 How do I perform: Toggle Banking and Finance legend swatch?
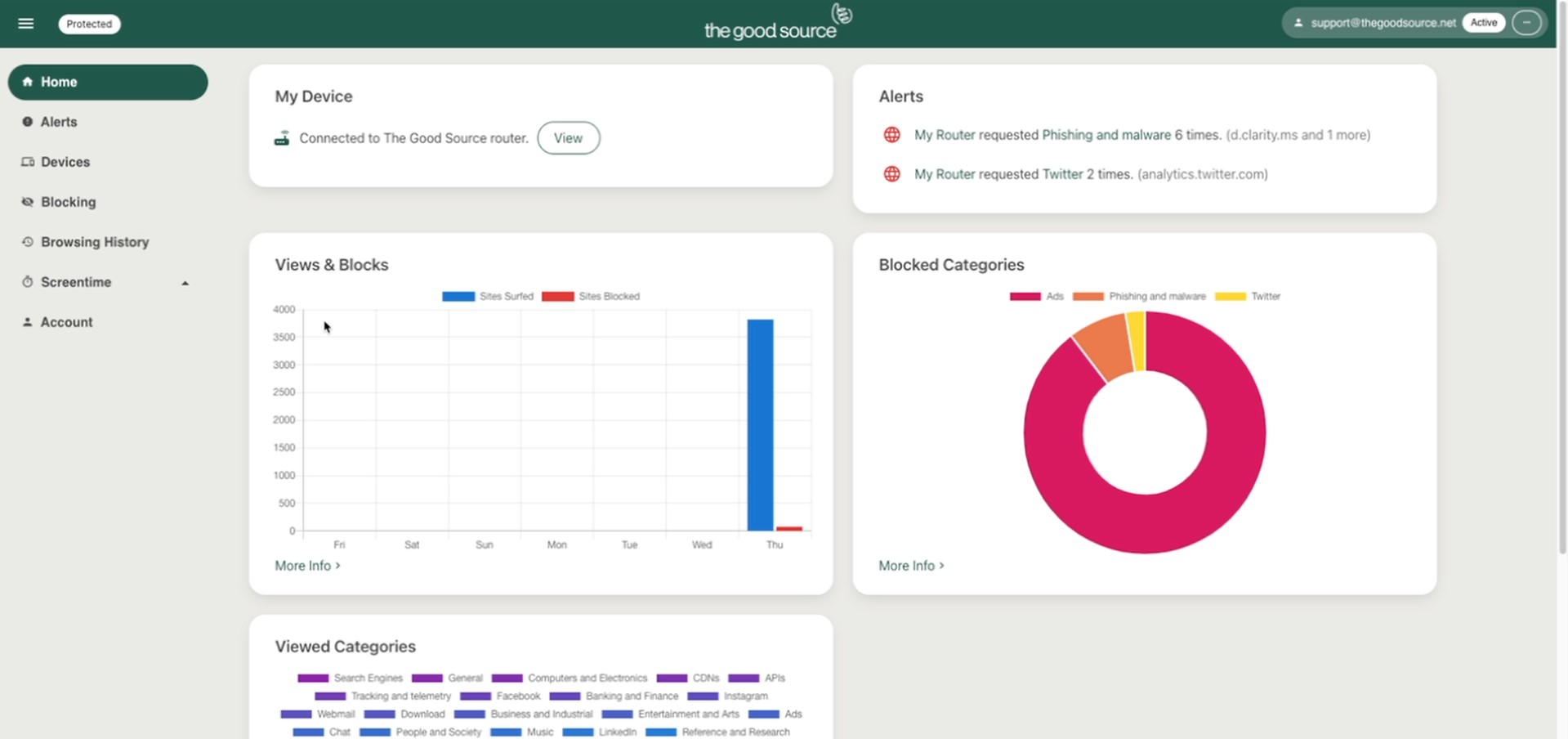pyautogui.click(x=565, y=696)
